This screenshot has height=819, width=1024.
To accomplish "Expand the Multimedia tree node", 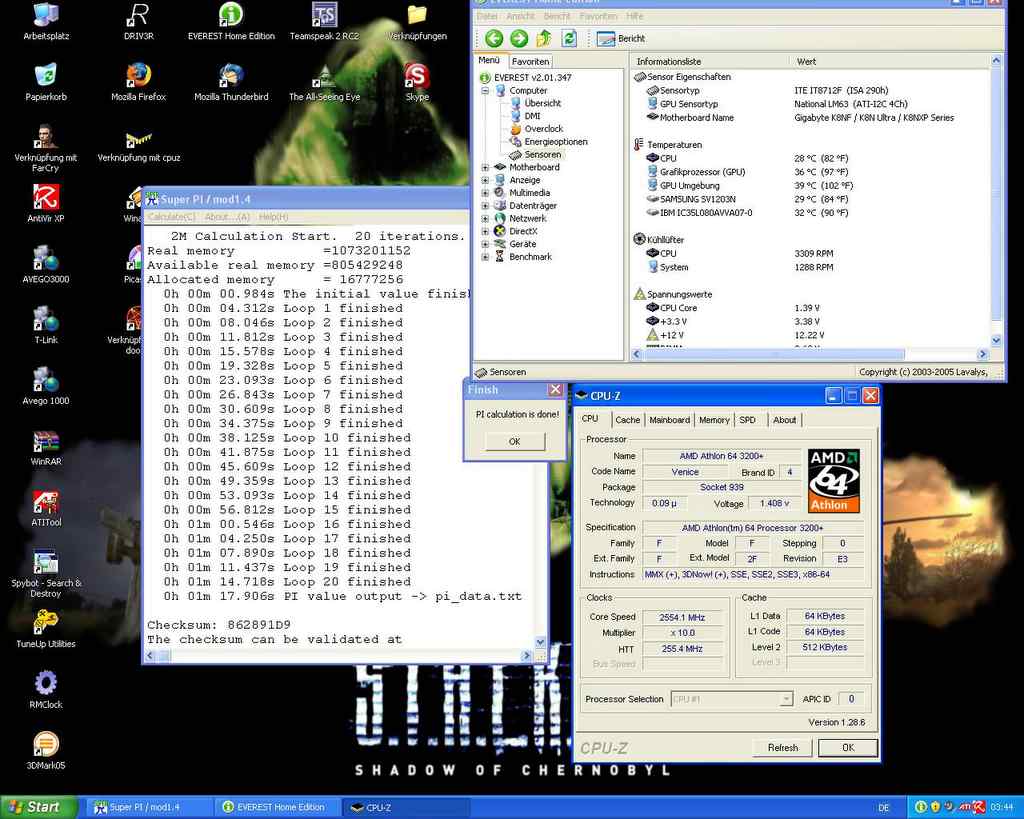I will click(x=485, y=193).
